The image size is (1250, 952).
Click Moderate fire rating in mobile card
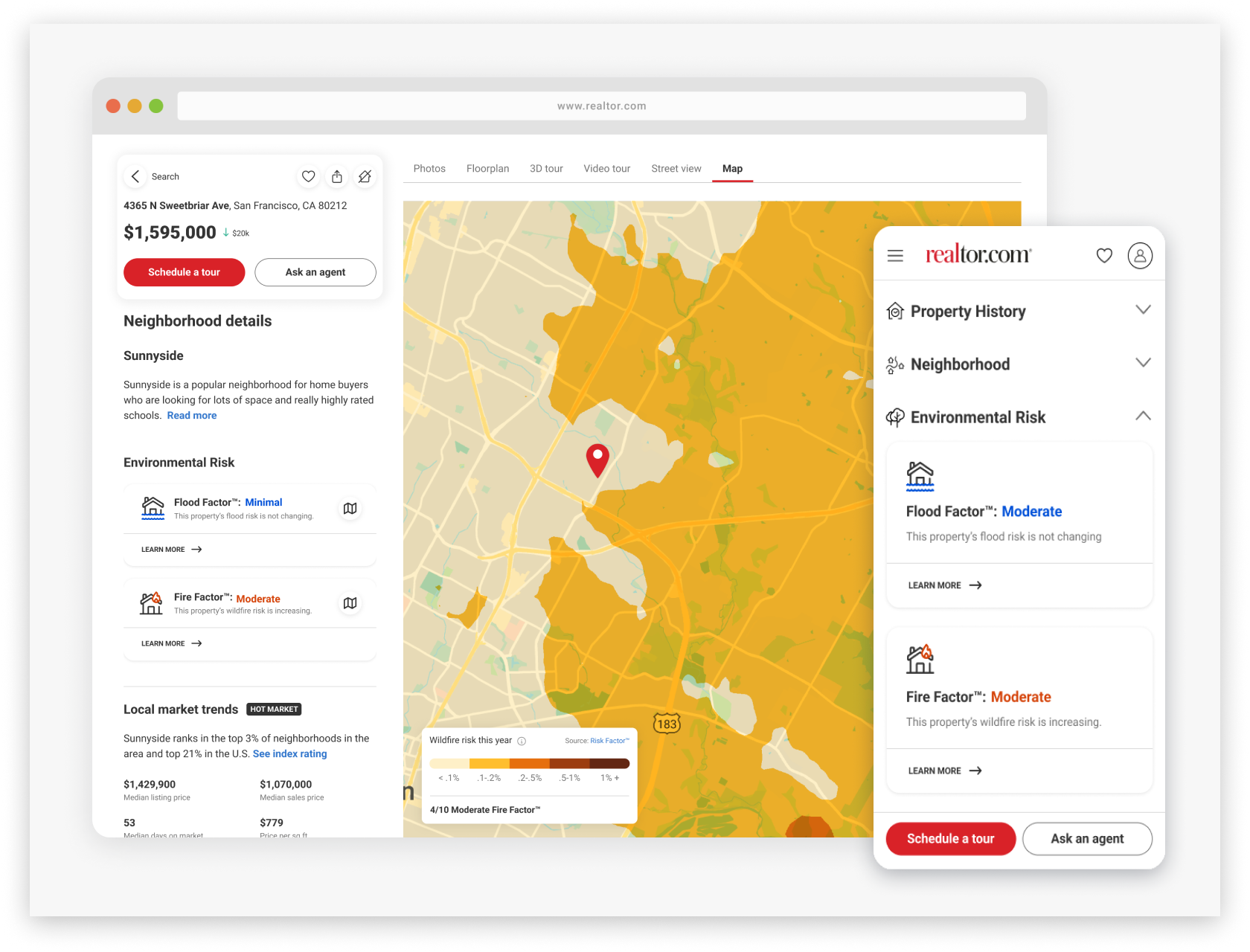click(x=1021, y=697)
